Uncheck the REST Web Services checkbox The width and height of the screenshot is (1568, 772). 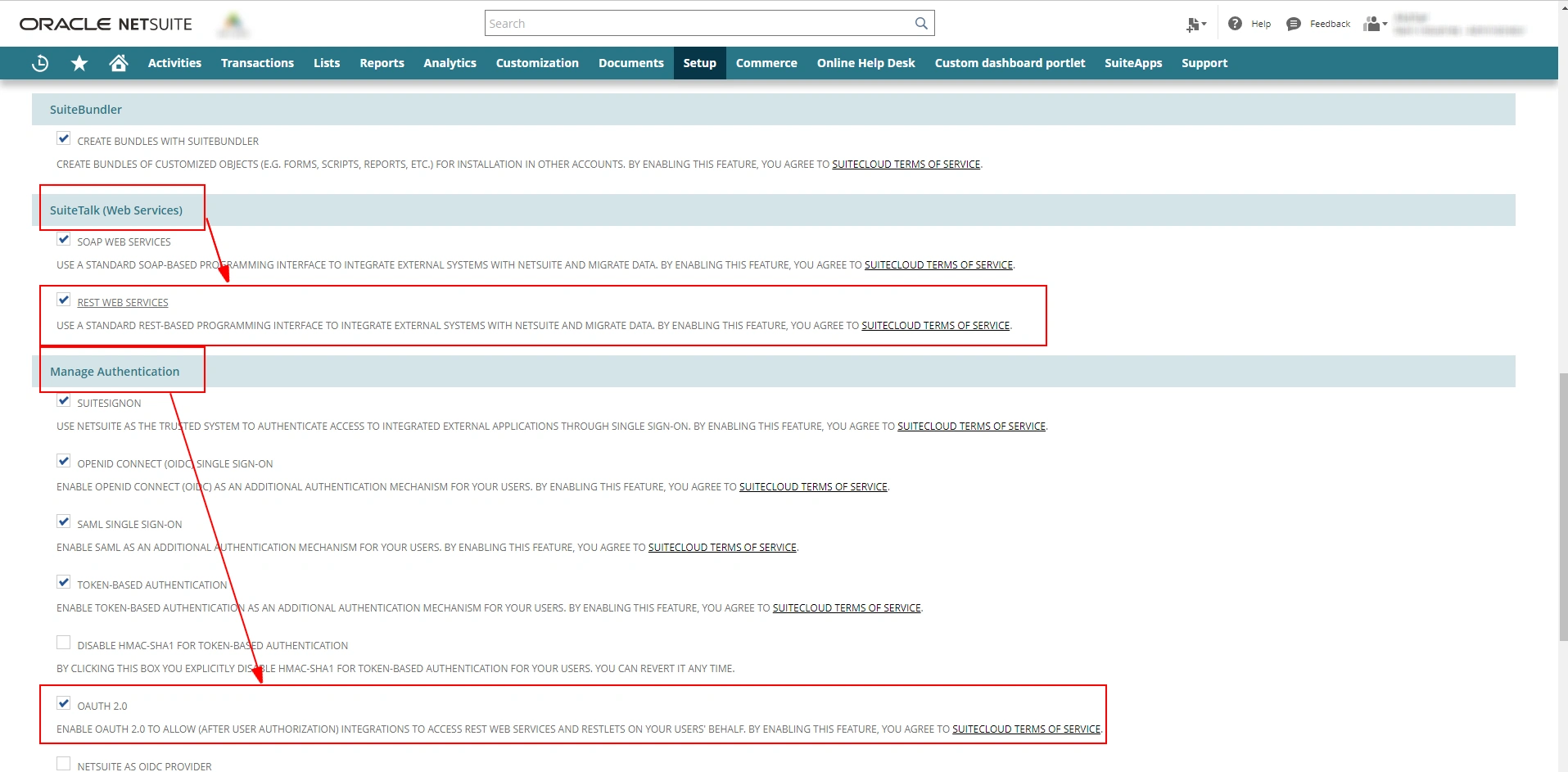(64, 300)
